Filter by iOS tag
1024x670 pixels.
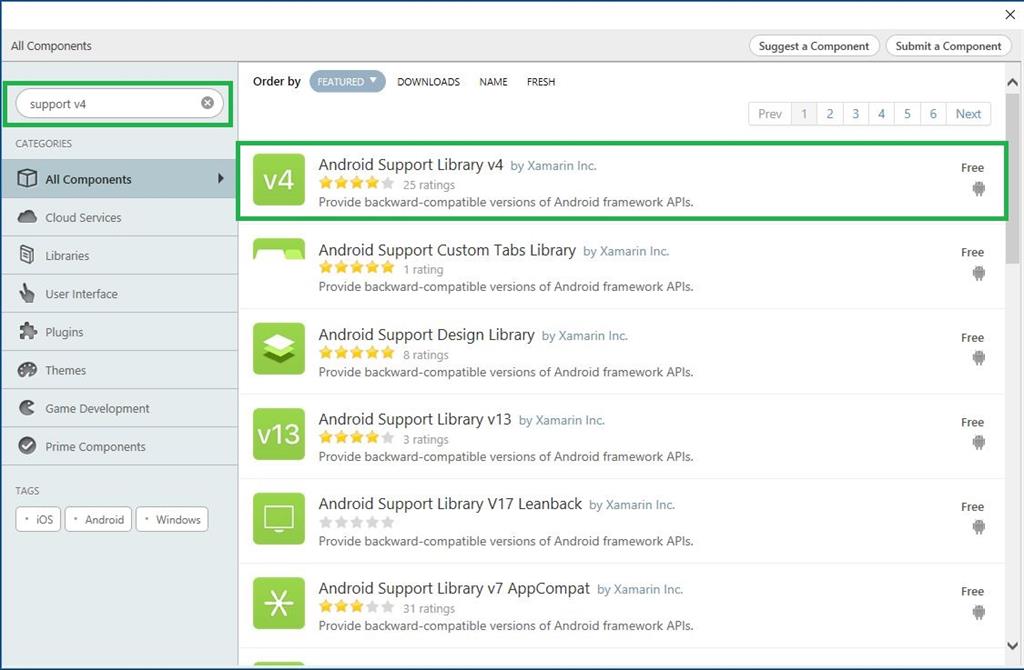[x=38, y=519]
